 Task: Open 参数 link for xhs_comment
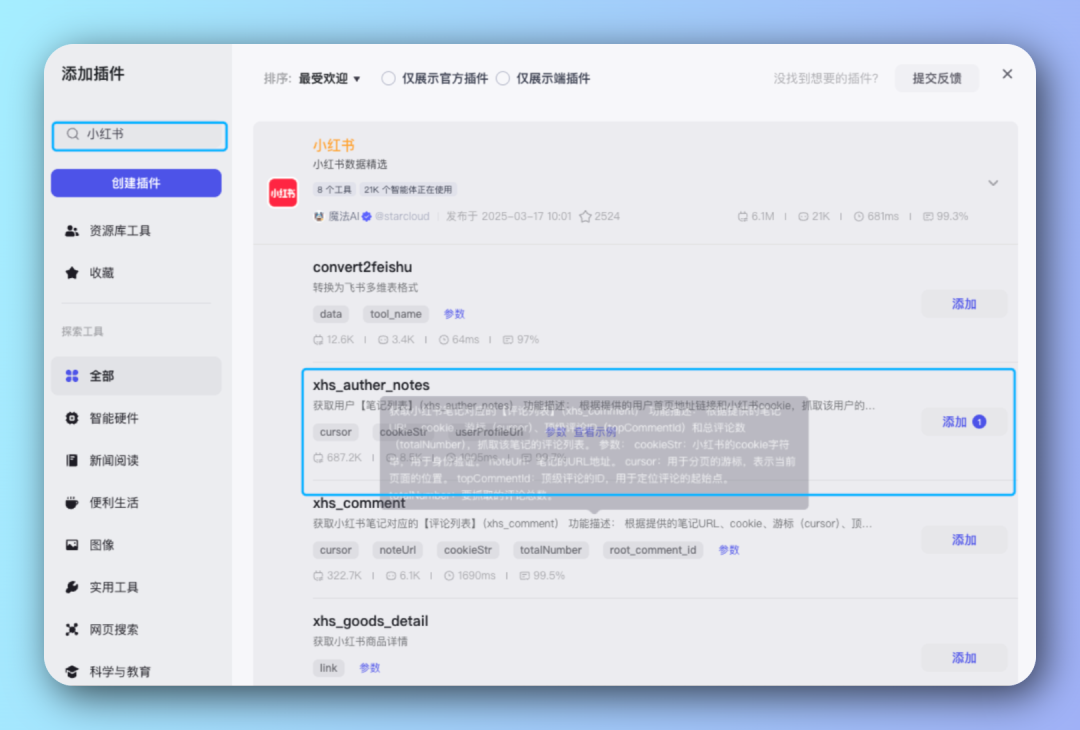pyautogui.click(x=729, y=550)
